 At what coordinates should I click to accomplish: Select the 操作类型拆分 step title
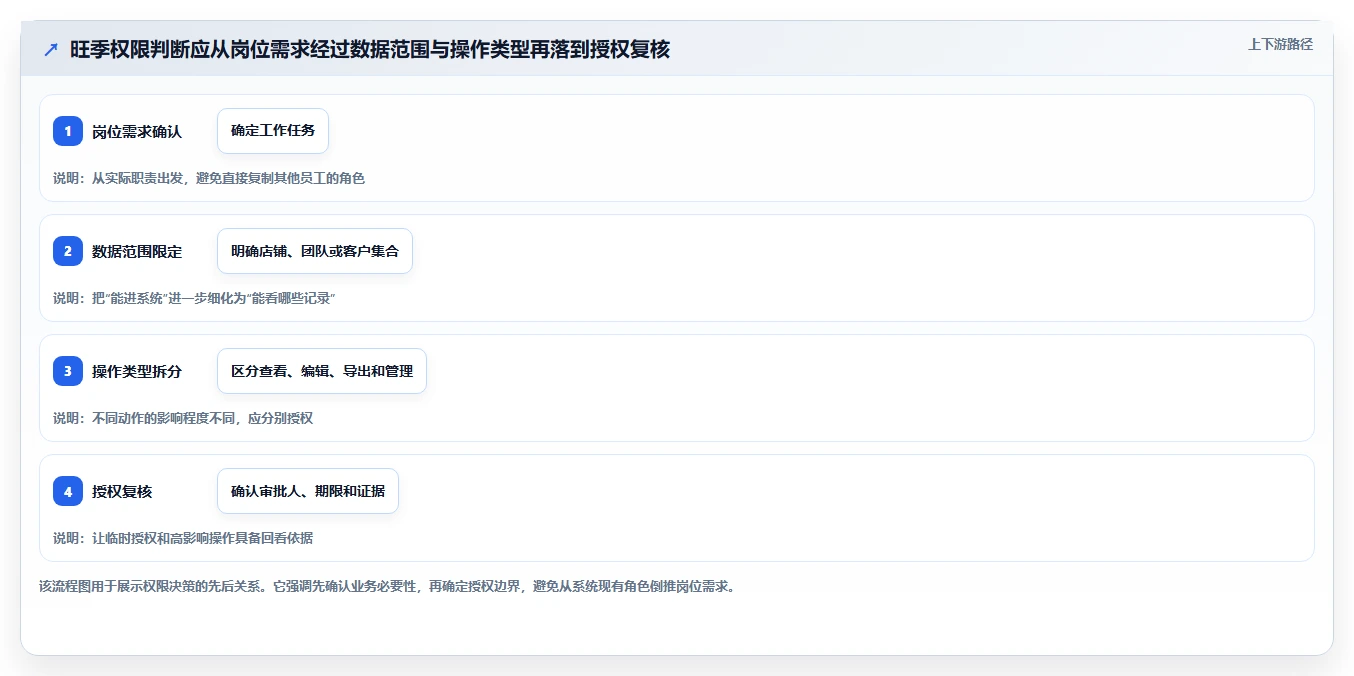click(137, 371)
